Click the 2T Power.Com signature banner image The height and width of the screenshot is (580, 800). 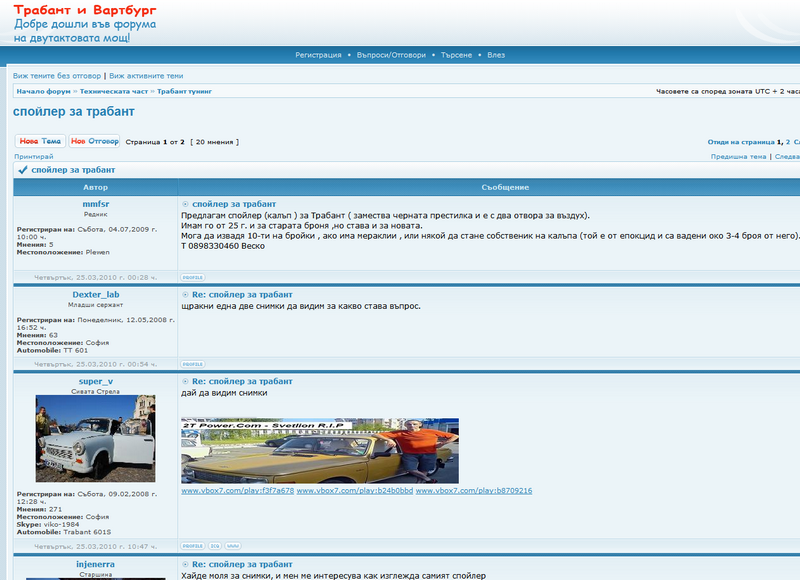point(320,451)
